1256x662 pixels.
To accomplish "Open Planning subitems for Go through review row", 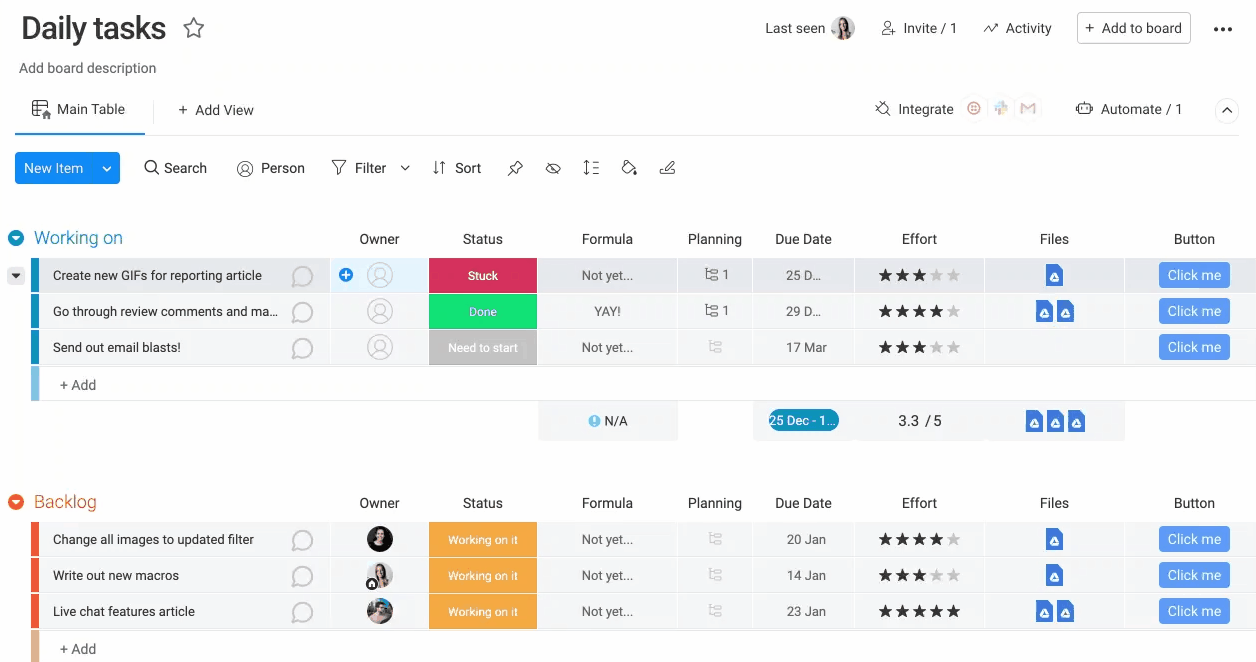I will click(x=716, y=311).
